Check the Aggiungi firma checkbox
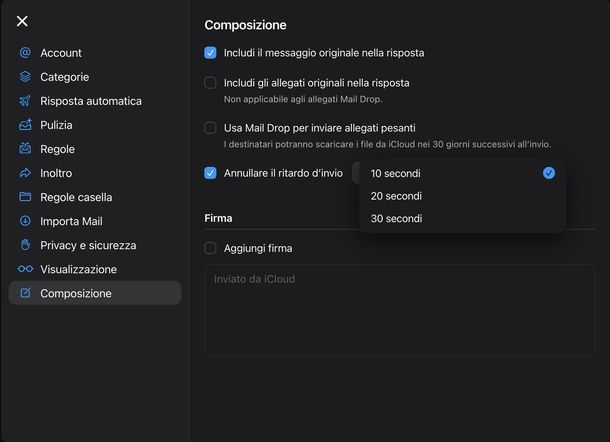Viewport: 610px width, 442px height. coord(210,248)
